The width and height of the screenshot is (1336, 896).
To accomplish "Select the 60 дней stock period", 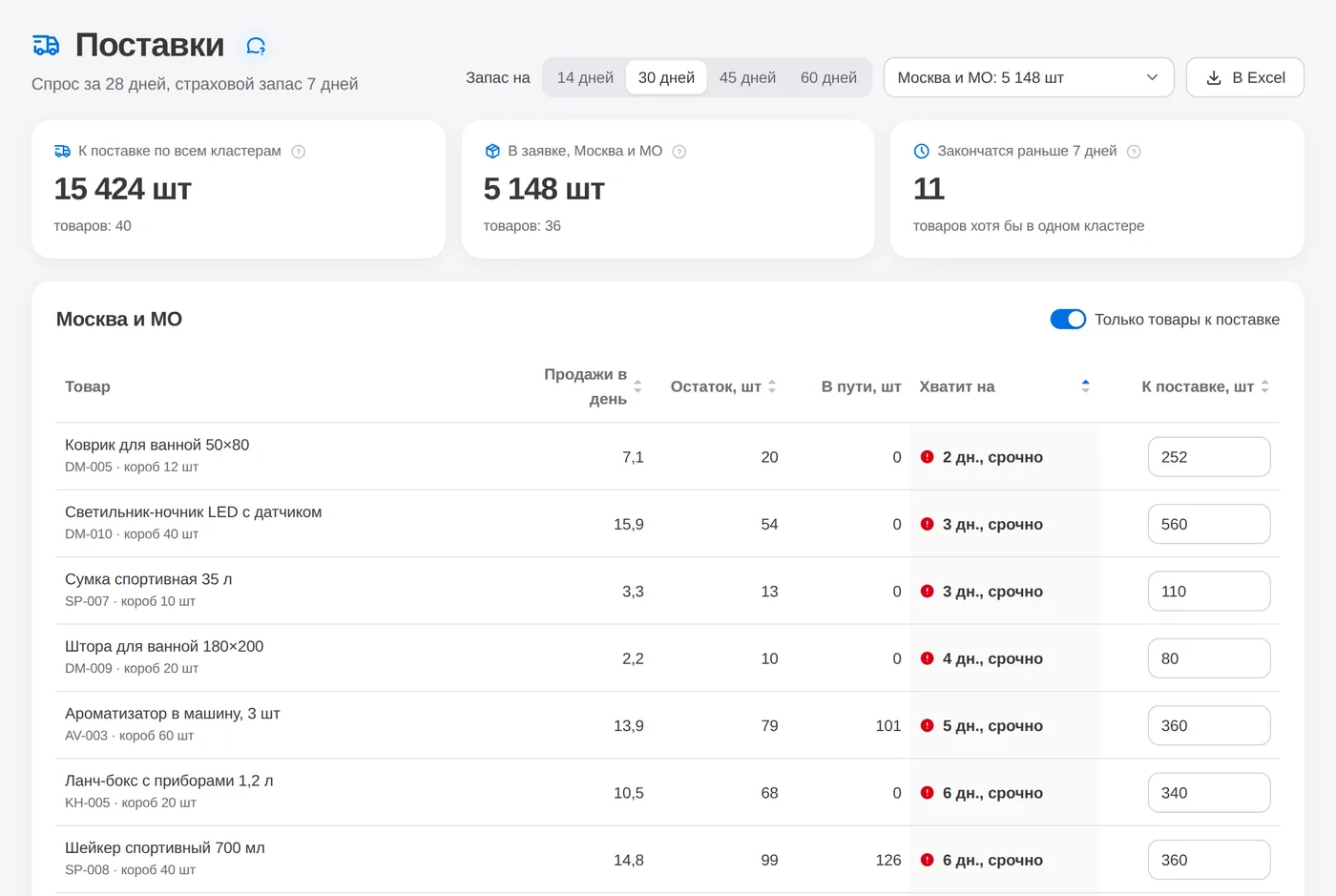I will click(828, 77).
